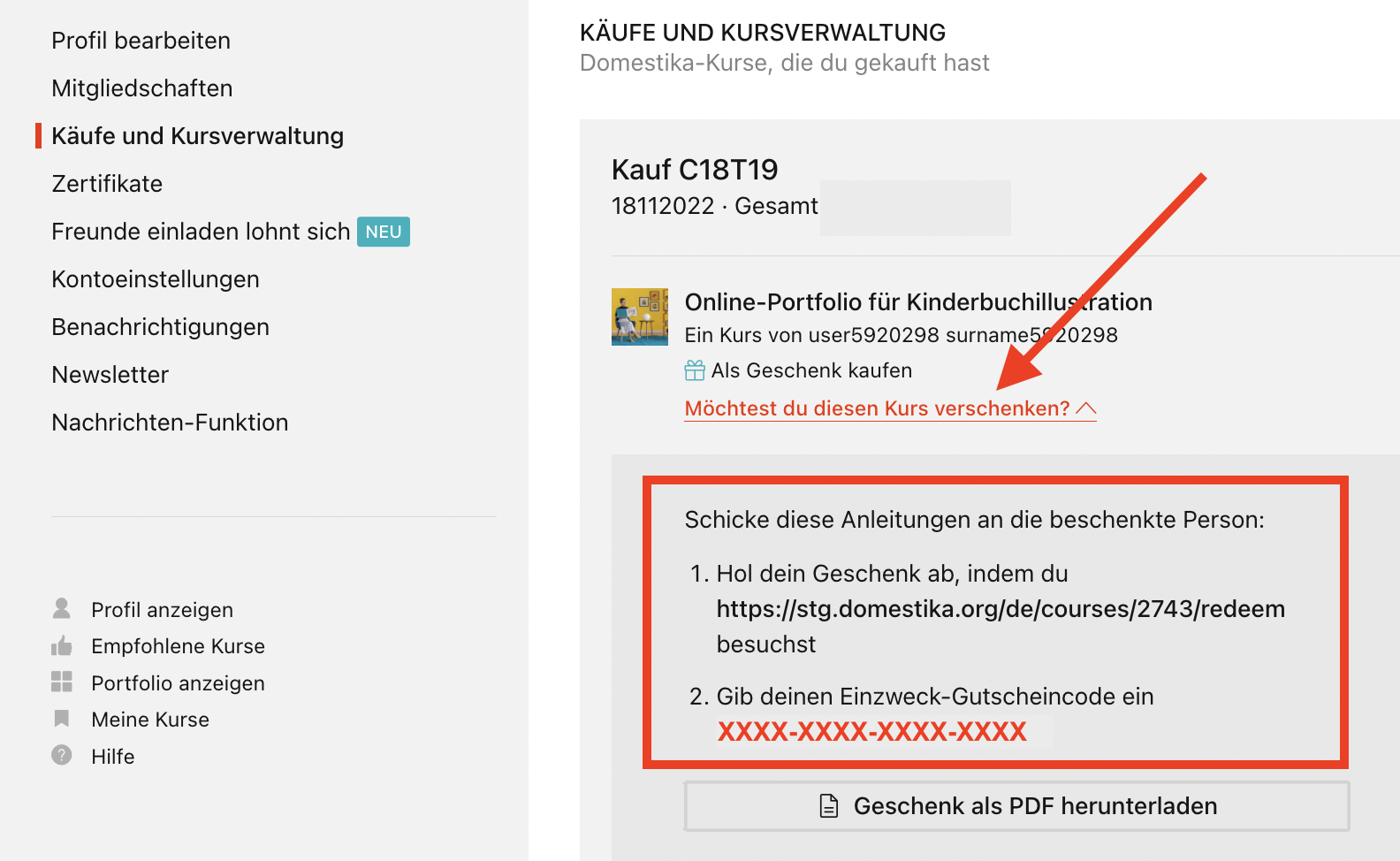The width and height of the screenshot is (1400, 861).
Task: Click the gift box icon
Action: [695, 370]
